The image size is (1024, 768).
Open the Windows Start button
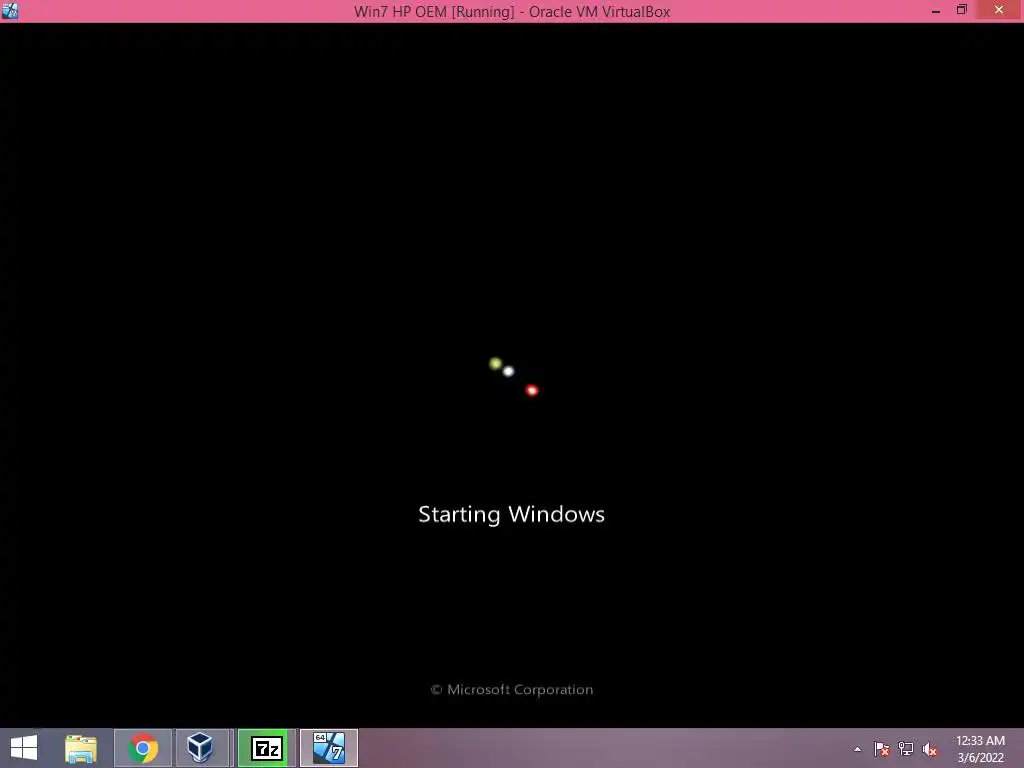tap(24, 748)
